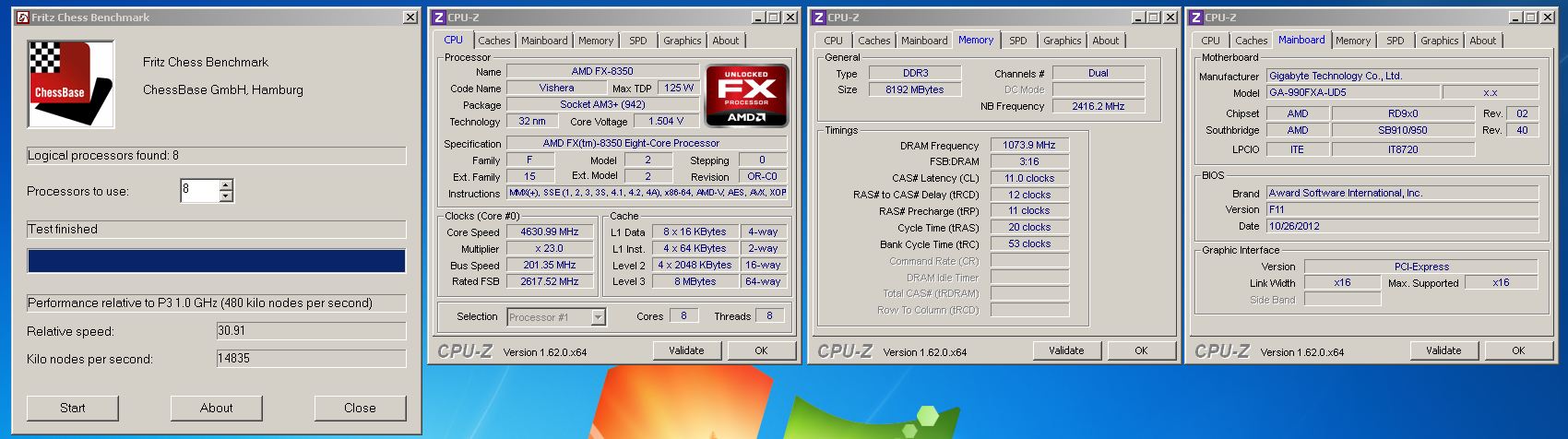Click the Fritz Chess Benchmark title icon
The width and height of the screenshot is (1568, 439).
pyautogui.click(x=22, y=18)
